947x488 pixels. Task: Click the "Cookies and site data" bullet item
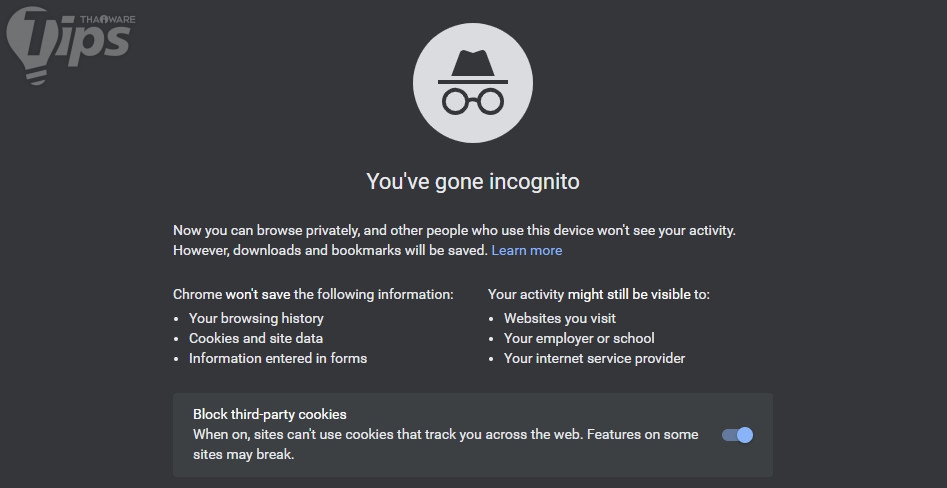pos(256,338)
